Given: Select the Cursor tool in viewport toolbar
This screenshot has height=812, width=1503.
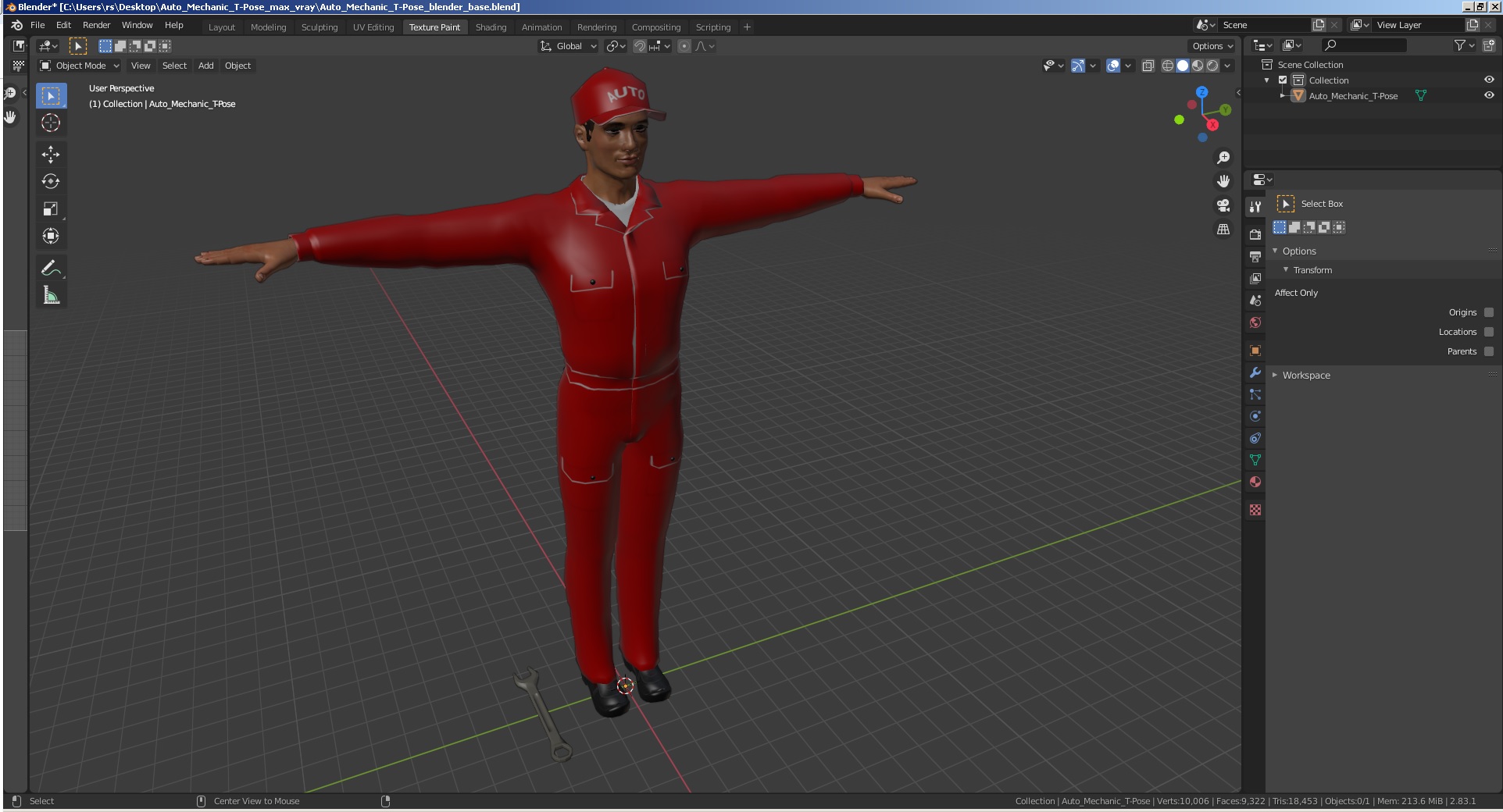Looking at the screenshot, I should click(51, 123).
